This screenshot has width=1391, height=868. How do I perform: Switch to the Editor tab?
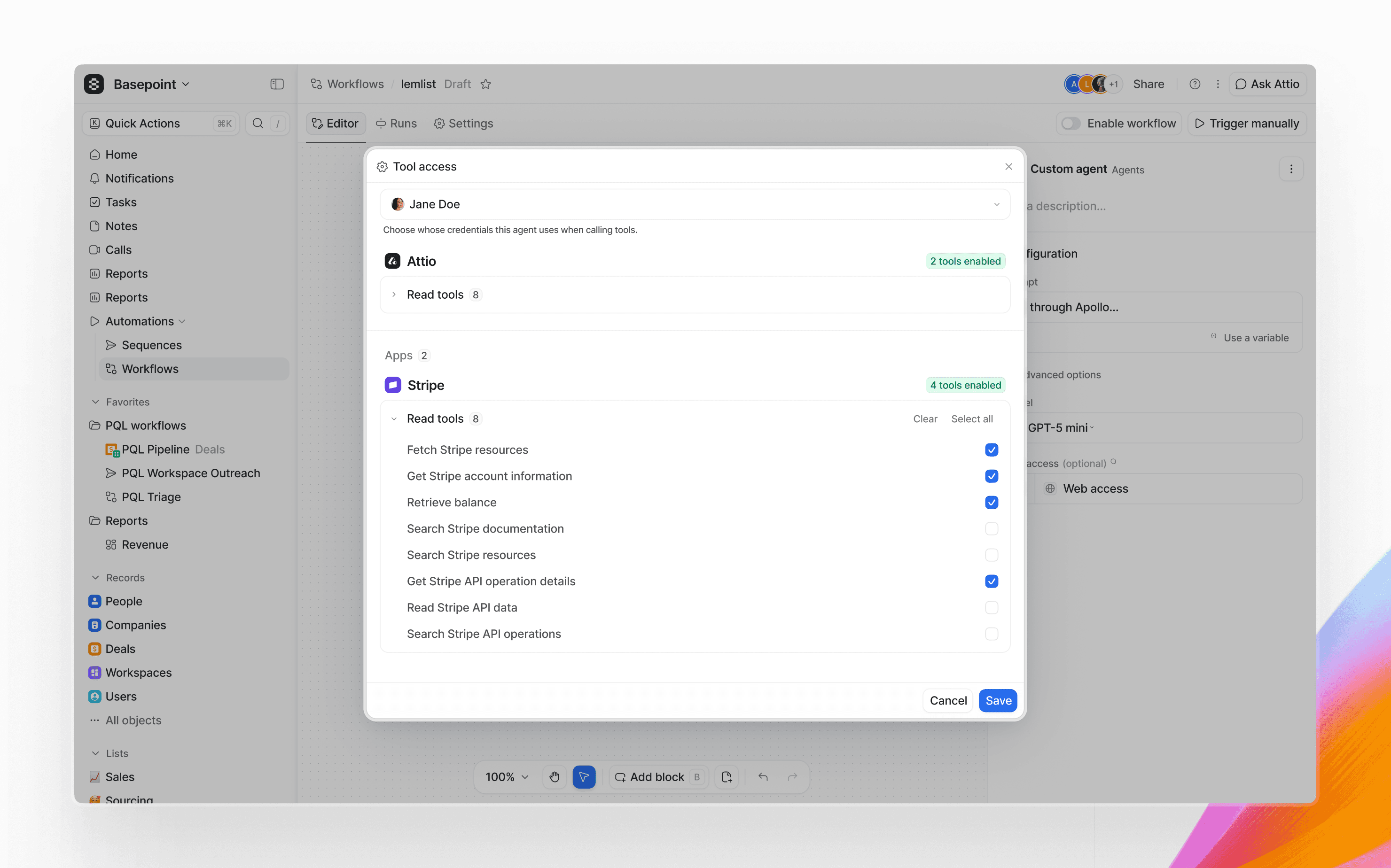tap(336, 124)
